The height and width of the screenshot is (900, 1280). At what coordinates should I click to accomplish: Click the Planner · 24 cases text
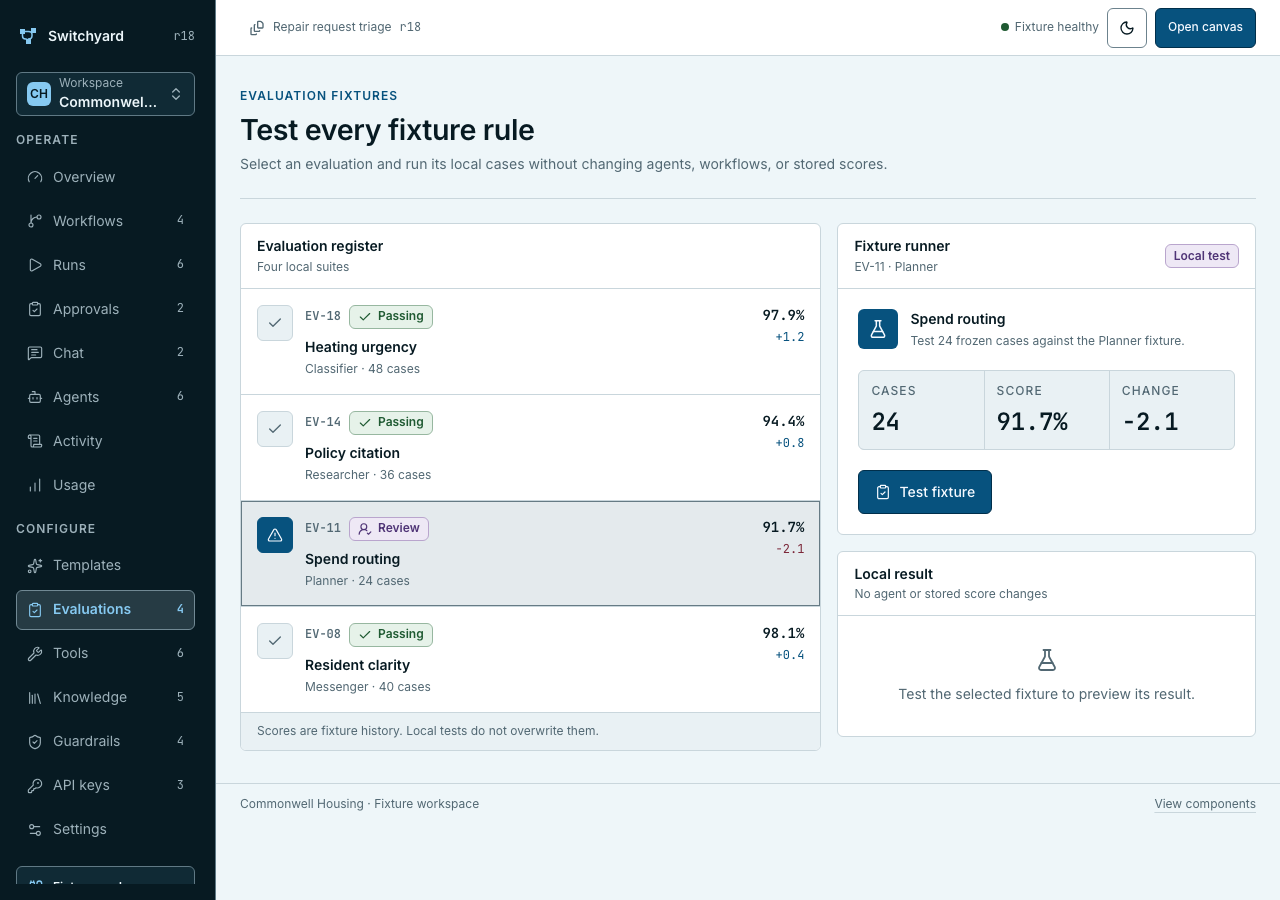tap(357, 581)
